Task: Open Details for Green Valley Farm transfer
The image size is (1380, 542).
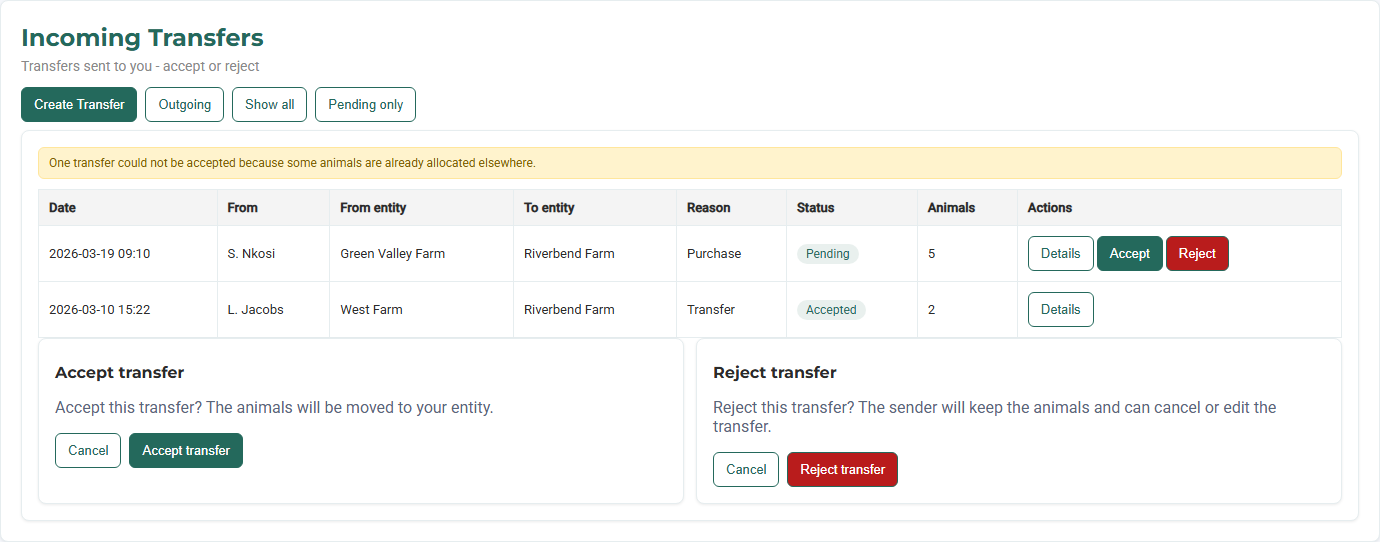Action: (x=1060, y=253)
